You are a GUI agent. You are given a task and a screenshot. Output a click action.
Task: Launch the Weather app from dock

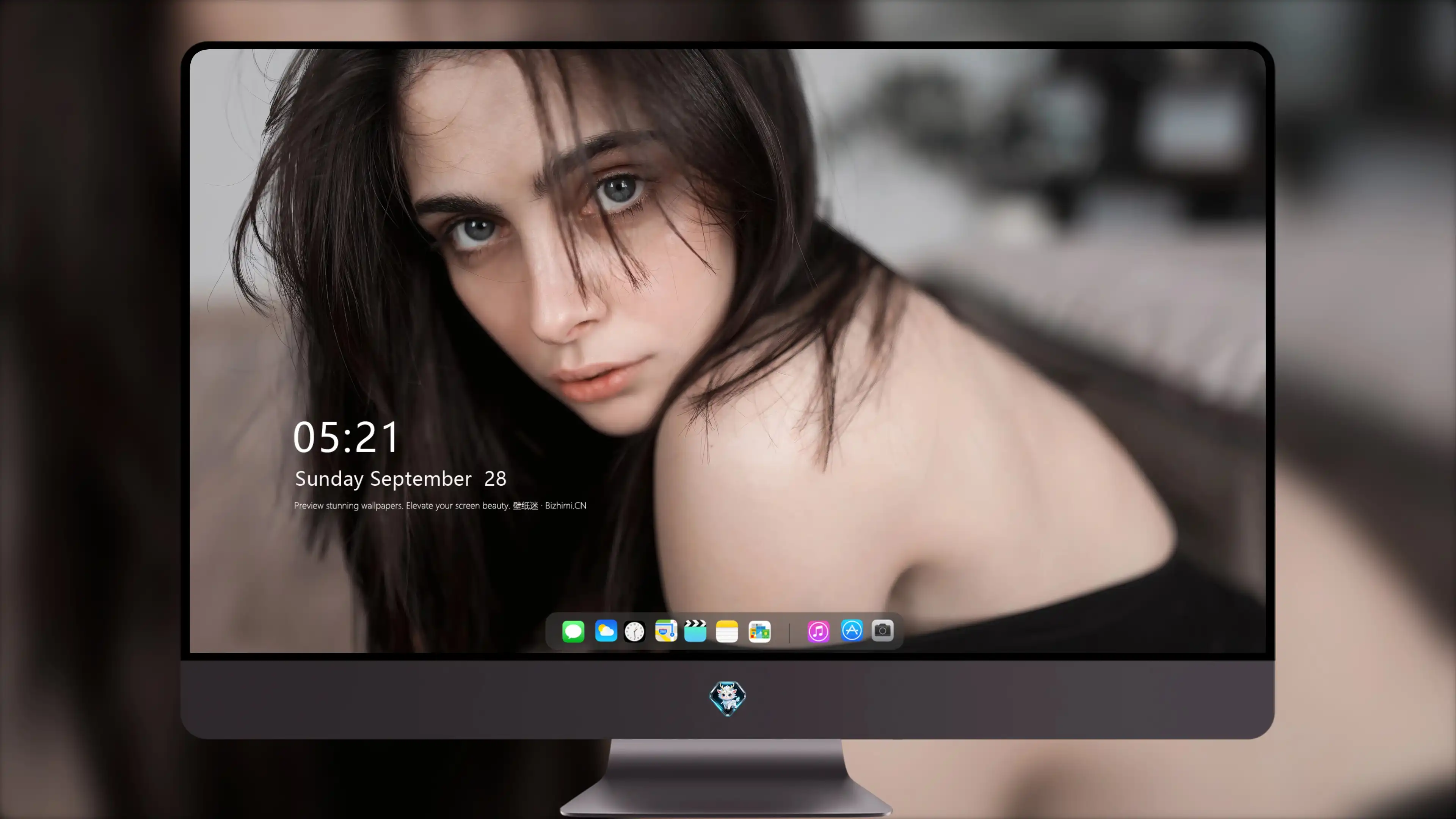pyautogui.click(x=606, y=631)
